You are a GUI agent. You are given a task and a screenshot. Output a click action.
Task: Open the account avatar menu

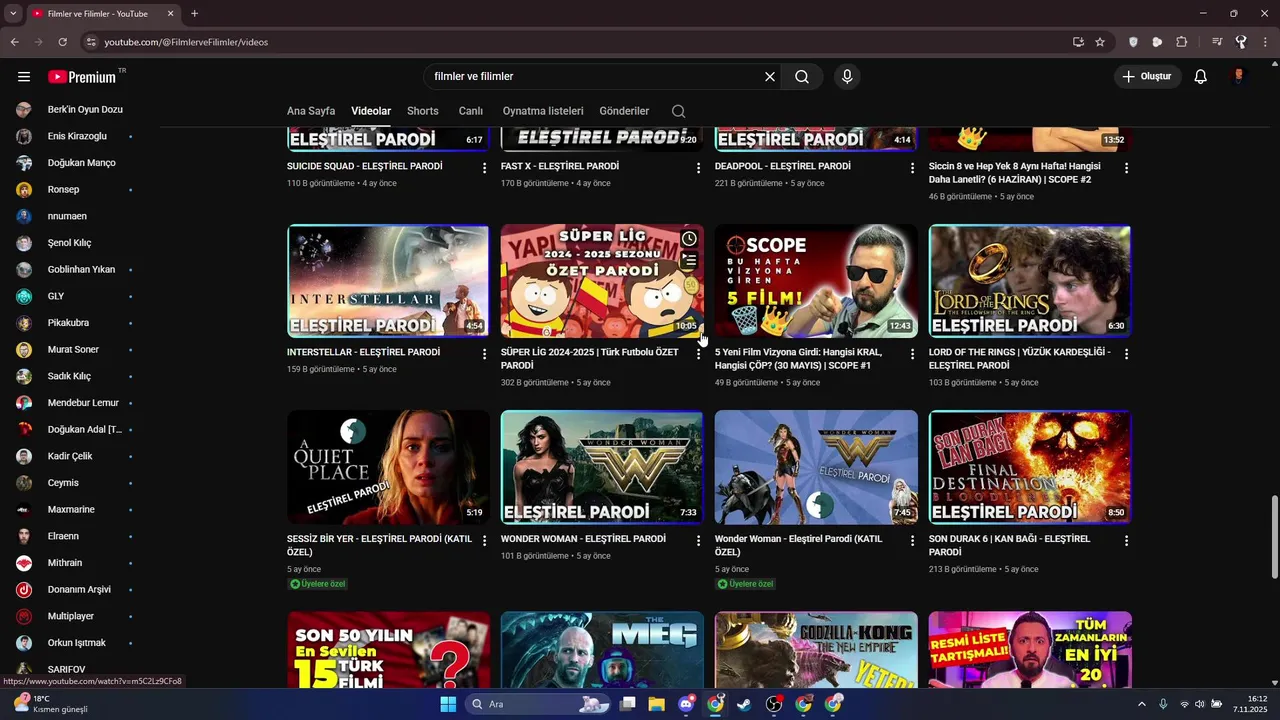[x=1239, y=77]
